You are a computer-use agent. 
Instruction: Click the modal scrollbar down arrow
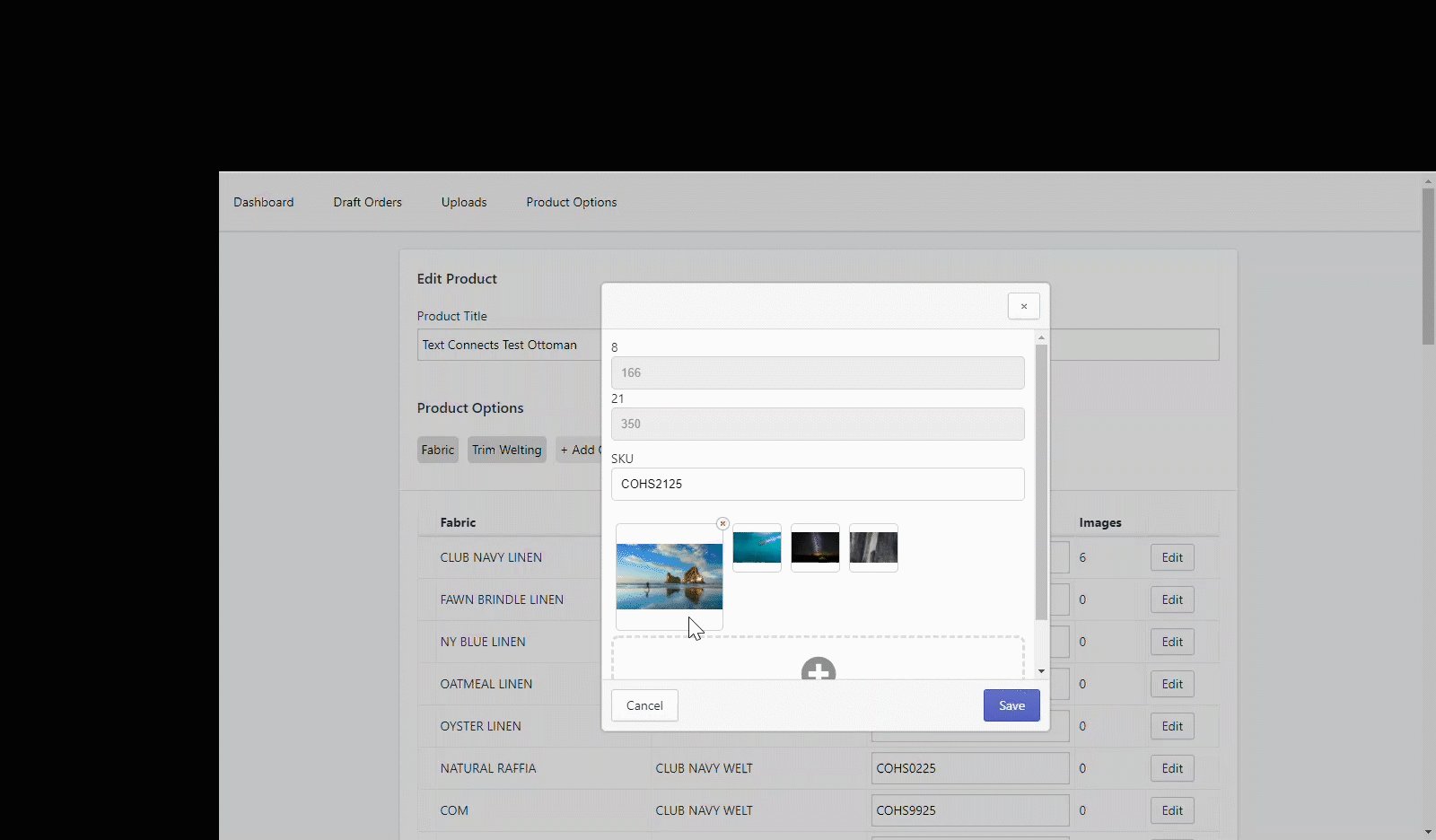1041,671
